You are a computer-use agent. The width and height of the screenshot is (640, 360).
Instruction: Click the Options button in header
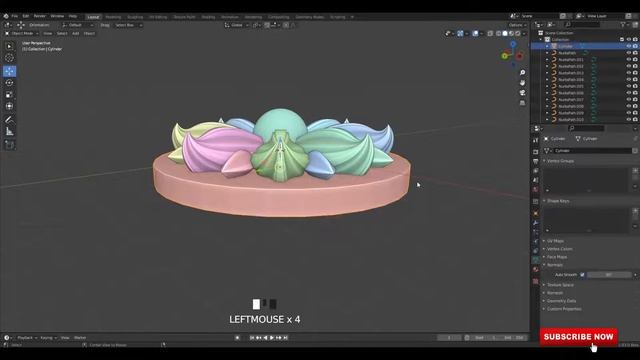tap(517, 25)
